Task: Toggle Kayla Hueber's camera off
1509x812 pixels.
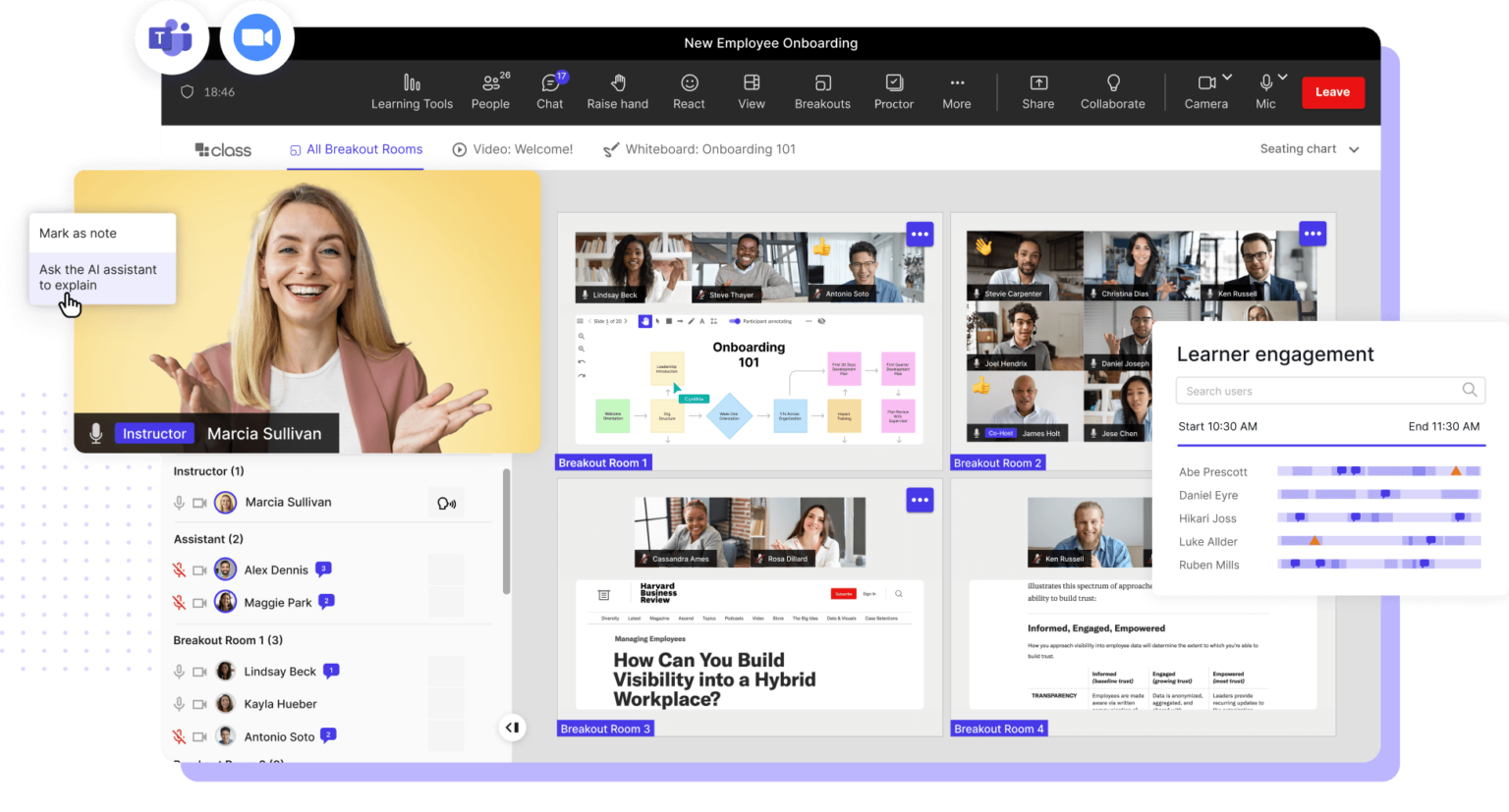Action: click(199, 703)
